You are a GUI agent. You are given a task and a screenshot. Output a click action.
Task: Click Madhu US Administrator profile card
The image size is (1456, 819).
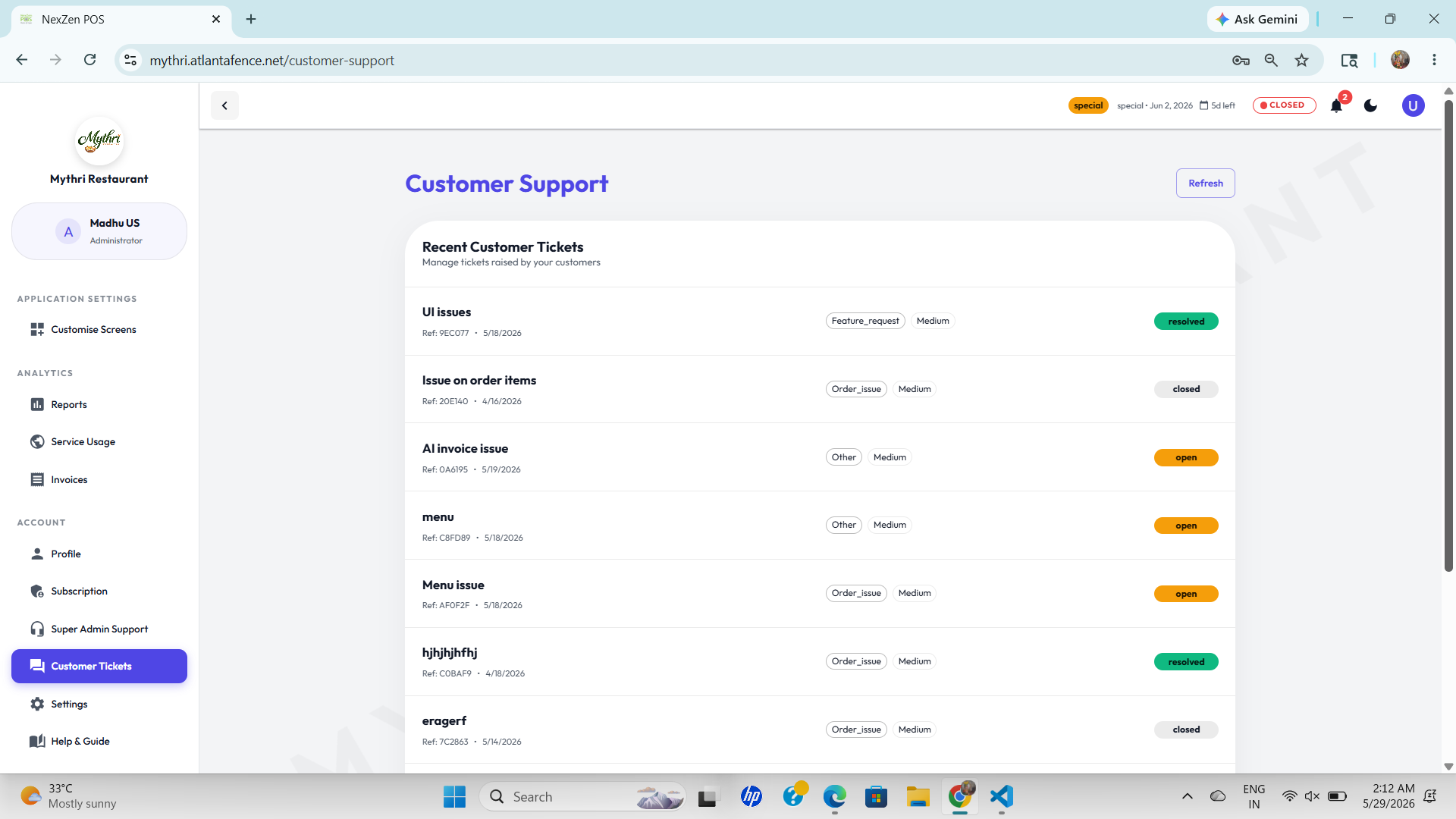tap(99, 231)
